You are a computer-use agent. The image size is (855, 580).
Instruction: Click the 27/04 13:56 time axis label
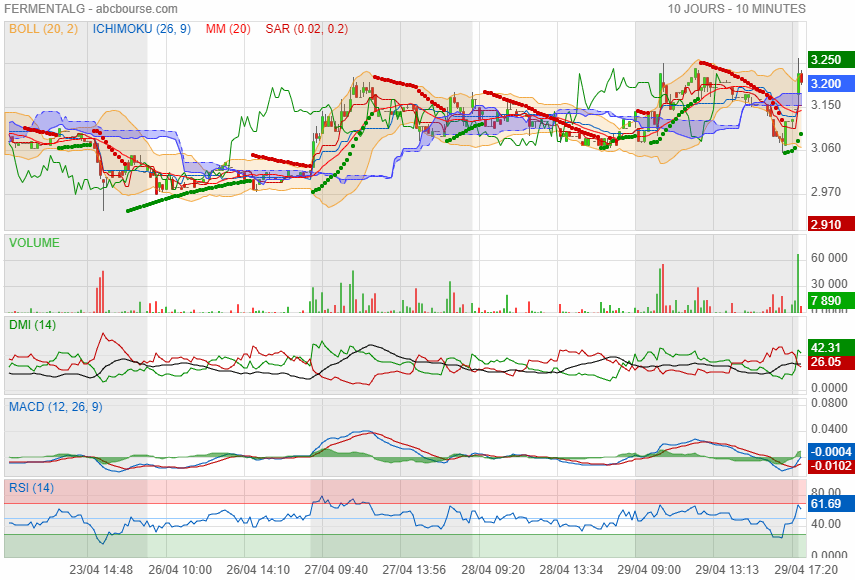[414, 570]
